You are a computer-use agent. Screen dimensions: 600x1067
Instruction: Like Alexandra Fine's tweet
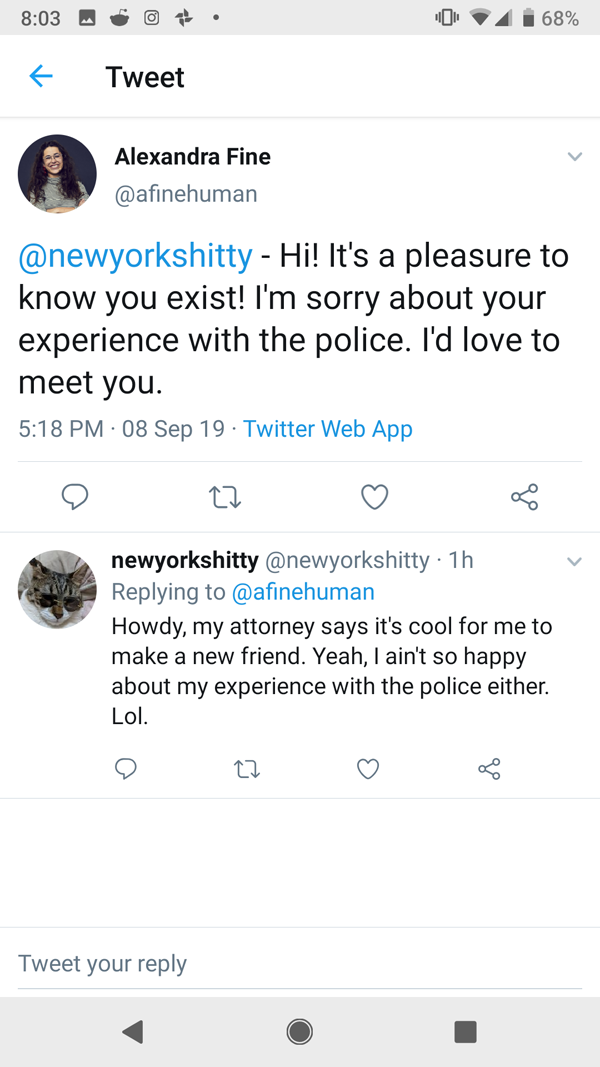click(x=374, y=496)
